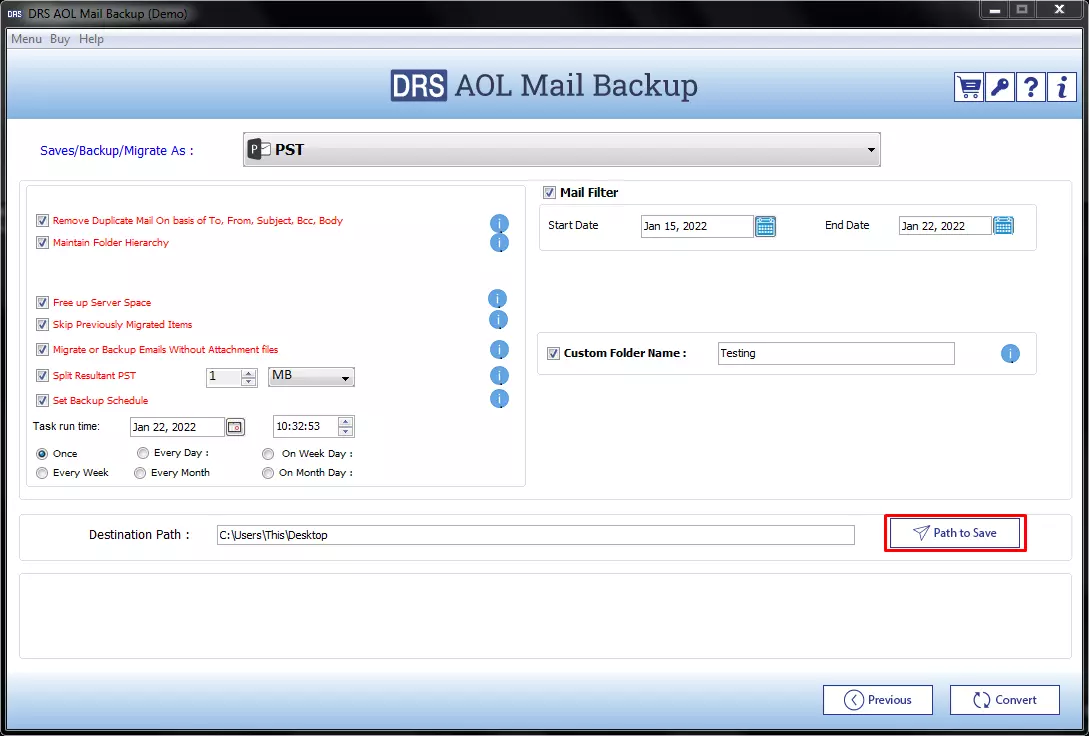Increase the task run time value
The width and height of the screenshot is (1089, 736).
tap(346, 422)
